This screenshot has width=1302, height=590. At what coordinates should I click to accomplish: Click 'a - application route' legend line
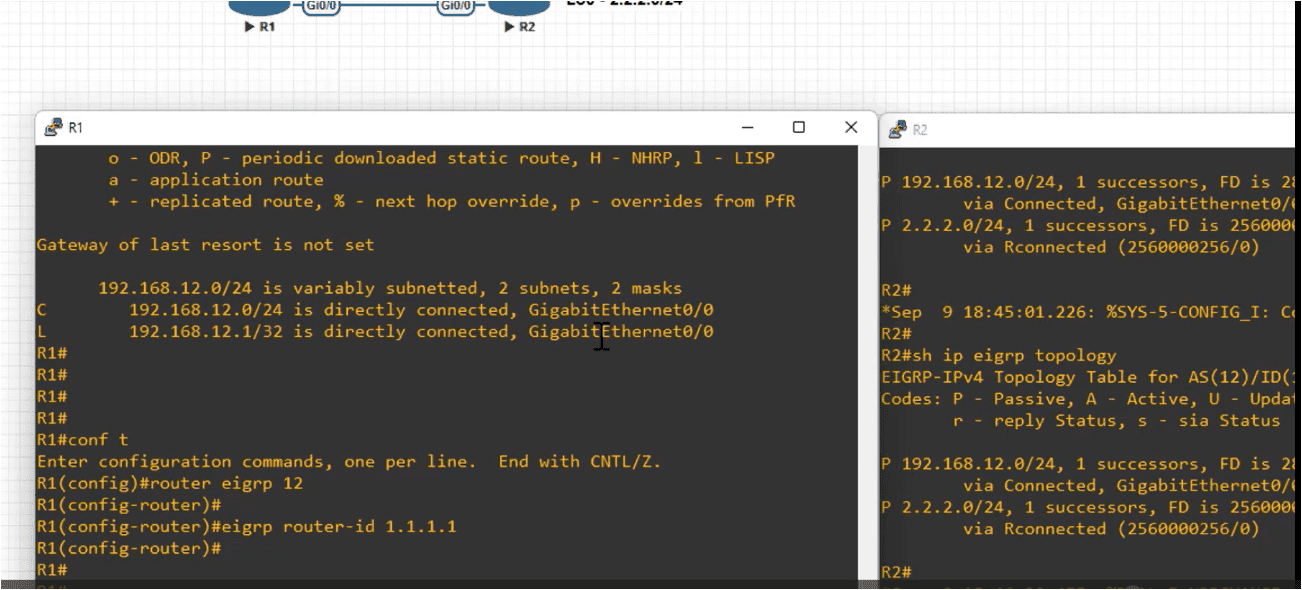pyautogui.click(x=216, y=180)
